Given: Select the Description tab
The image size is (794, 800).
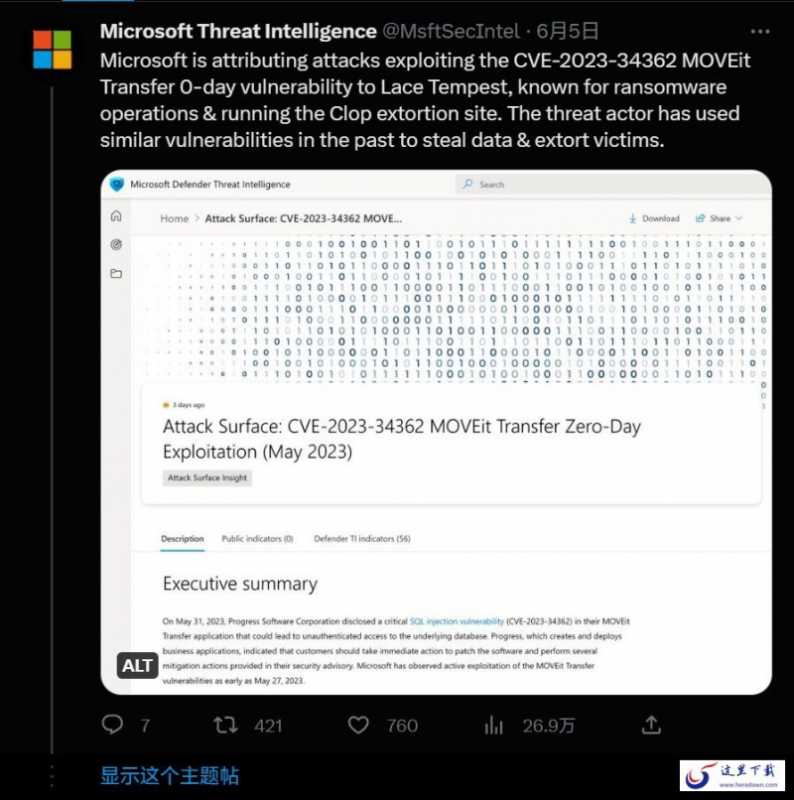Looking at the screenshot, I should pos(182,539).
